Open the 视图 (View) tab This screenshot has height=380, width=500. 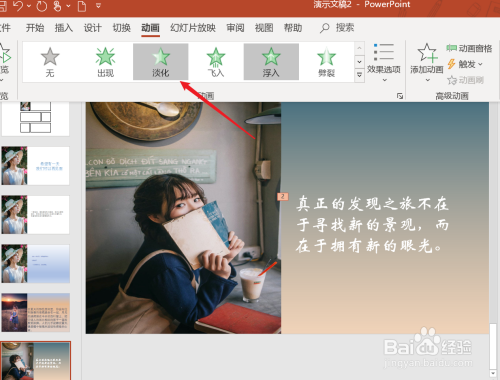click(x=264, y=28)
